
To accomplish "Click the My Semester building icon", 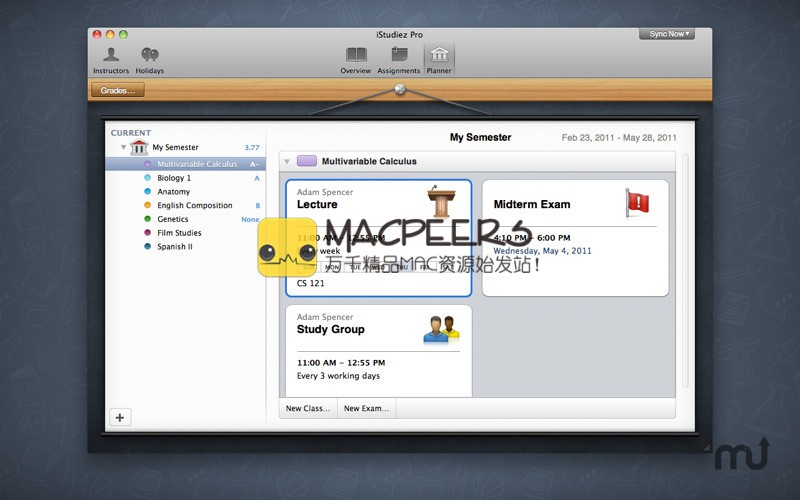I will (139, 147).
